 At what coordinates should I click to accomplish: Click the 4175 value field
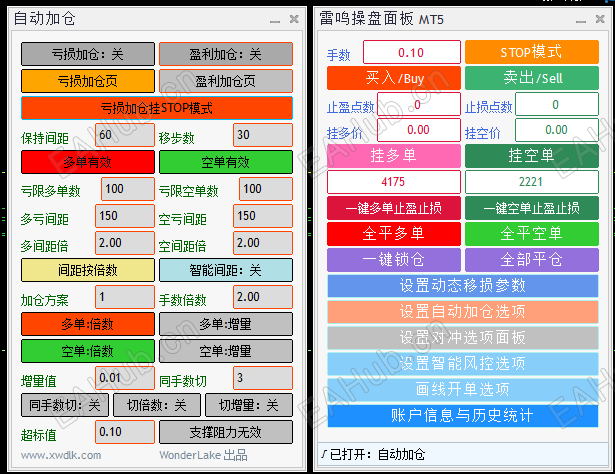394,182
